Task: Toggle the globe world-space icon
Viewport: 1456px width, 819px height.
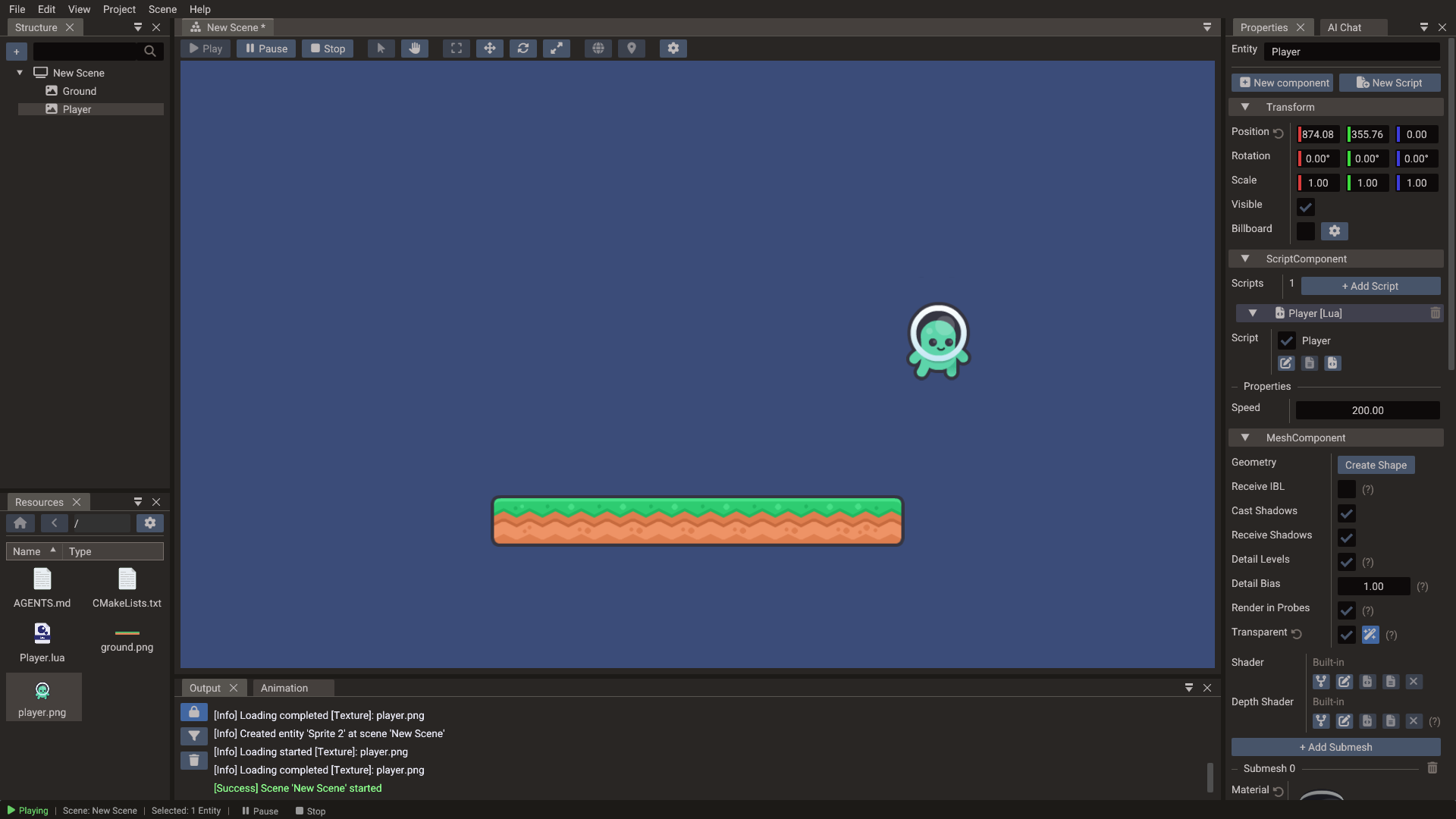Action: coord(598,49)
